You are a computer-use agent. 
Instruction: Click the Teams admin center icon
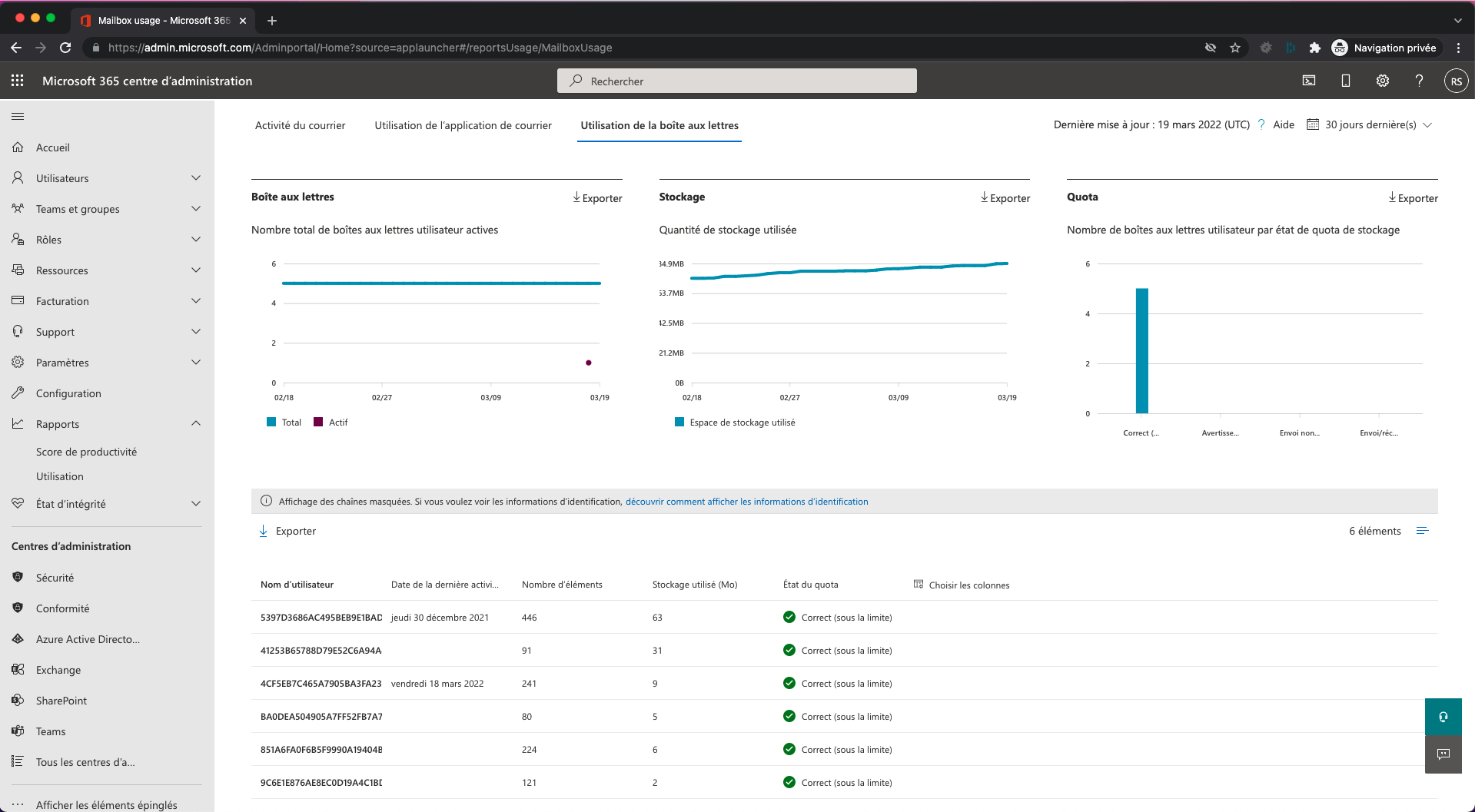18,731
